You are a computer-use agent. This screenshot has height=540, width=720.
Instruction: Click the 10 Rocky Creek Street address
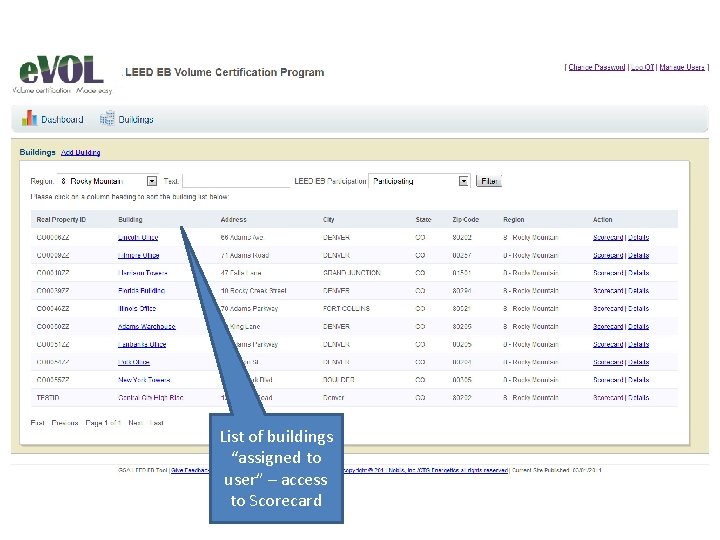coord(253,291)
